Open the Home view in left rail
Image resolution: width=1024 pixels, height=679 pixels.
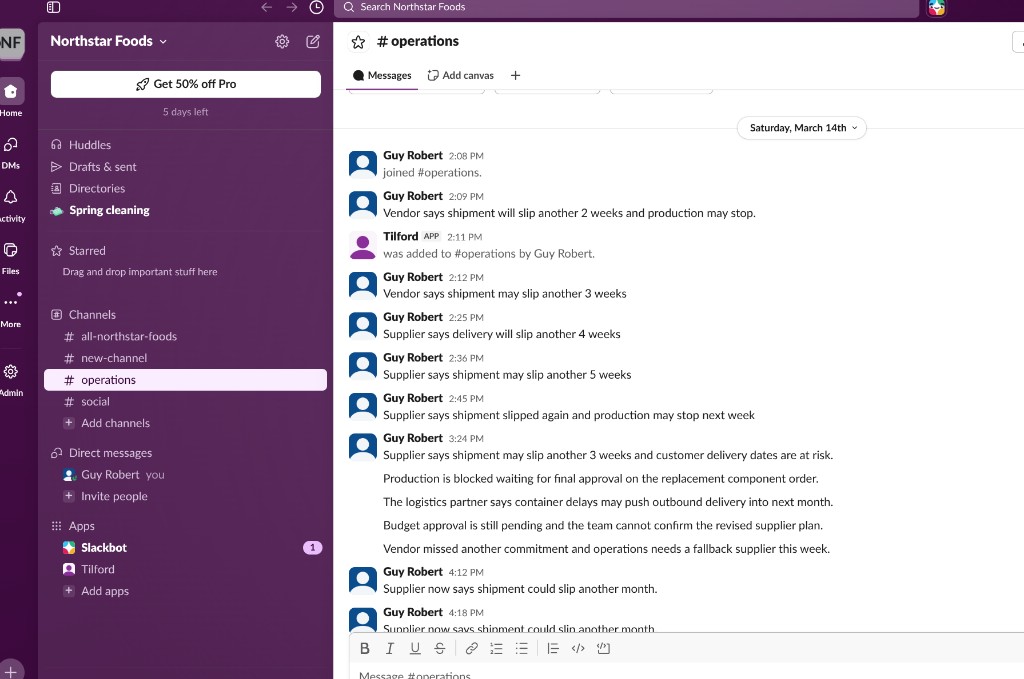11,98
